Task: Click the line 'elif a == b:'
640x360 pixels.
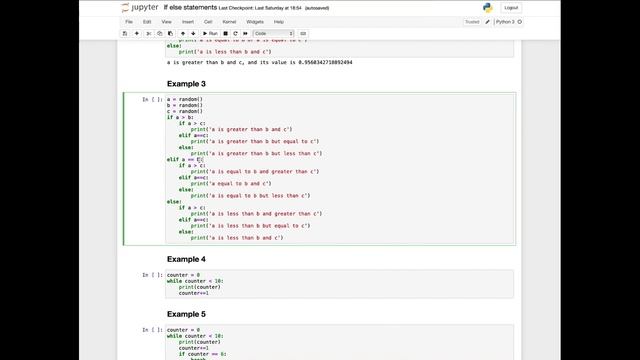Action: [184, 160]
